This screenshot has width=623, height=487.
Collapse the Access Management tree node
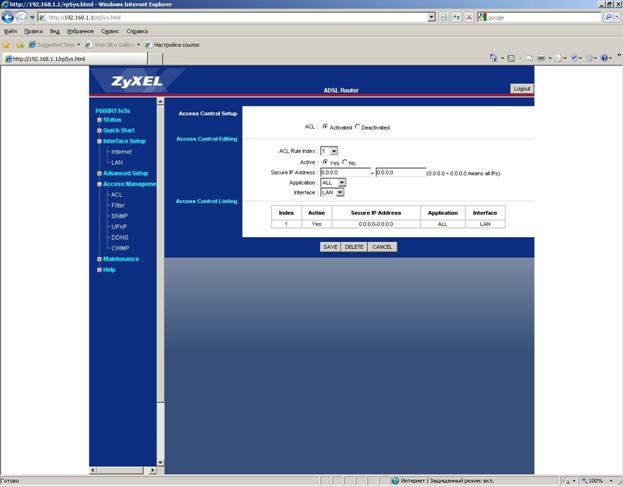coord(99,184)
